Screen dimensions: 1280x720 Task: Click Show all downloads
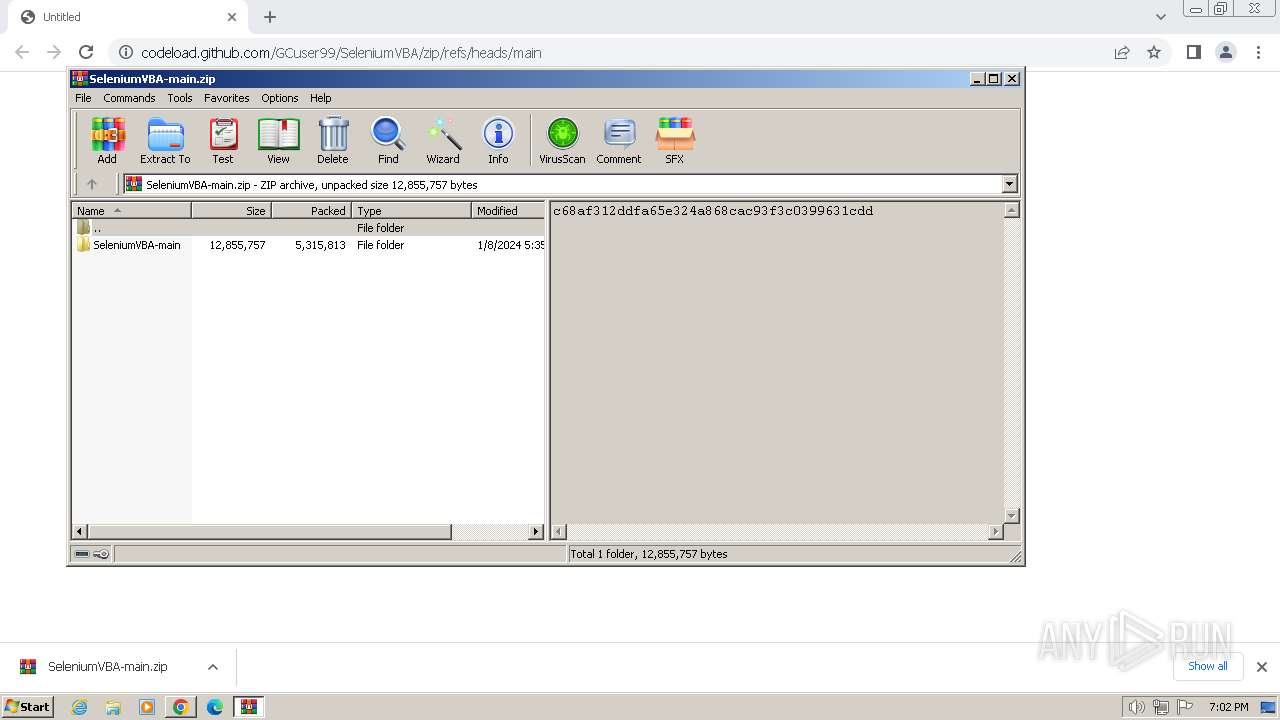1207,666
